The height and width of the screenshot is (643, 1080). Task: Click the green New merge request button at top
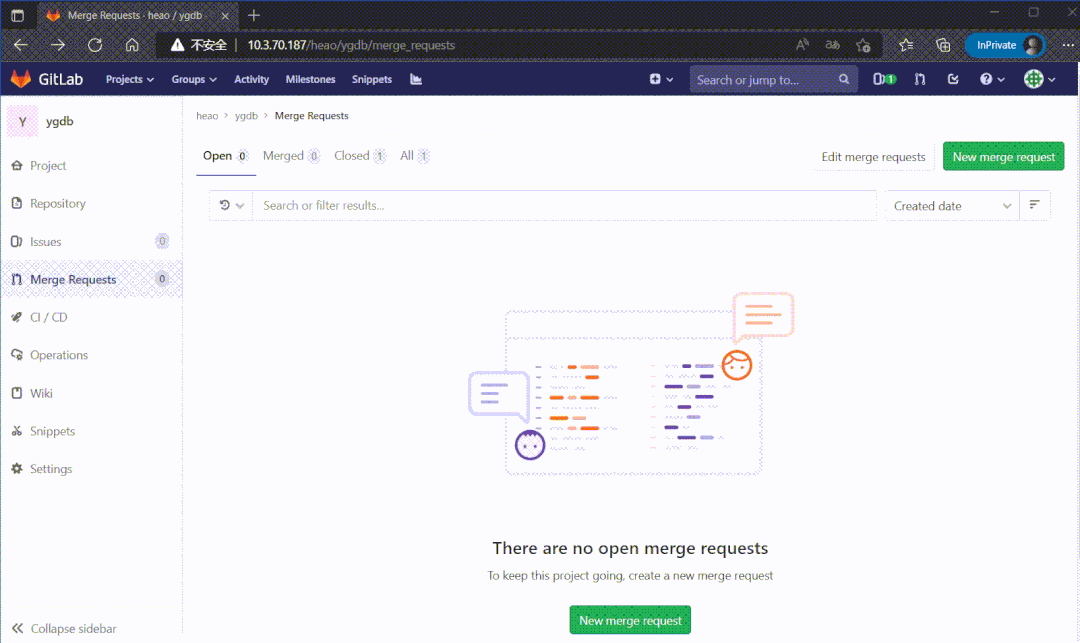[x=1003, y=156]
